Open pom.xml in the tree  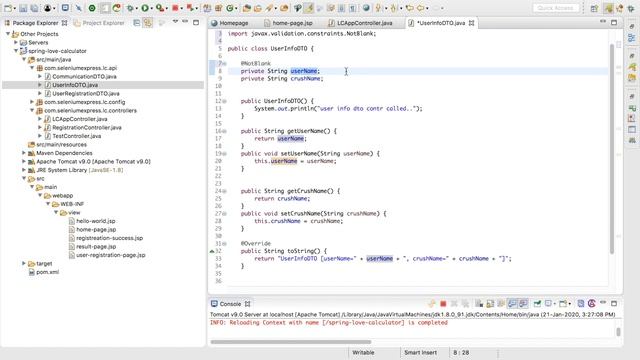[x=47, y=272]
